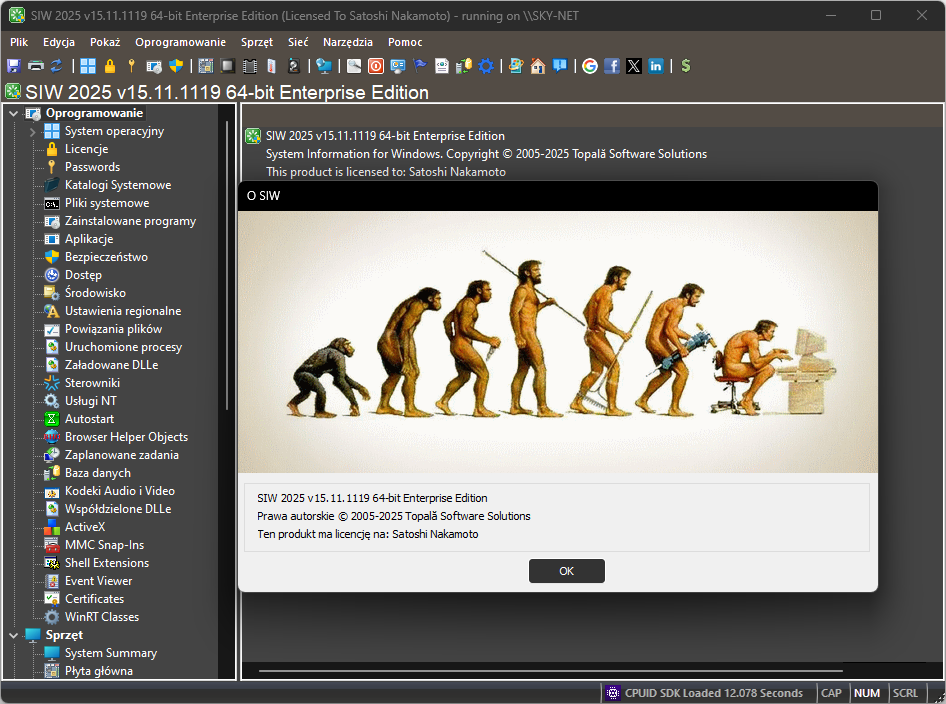Select Bezpieczeństwo in the tree
946x704 pixels.
[106, 257]
